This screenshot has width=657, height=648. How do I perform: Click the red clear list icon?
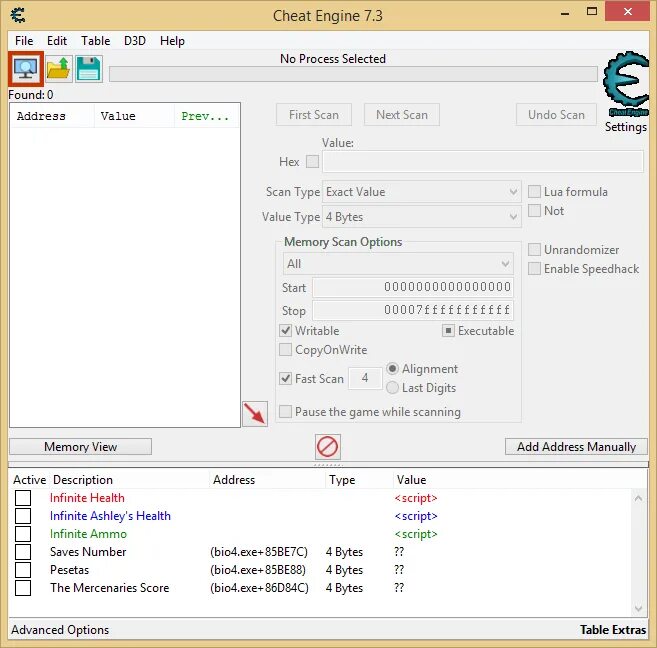pos(328,447)
